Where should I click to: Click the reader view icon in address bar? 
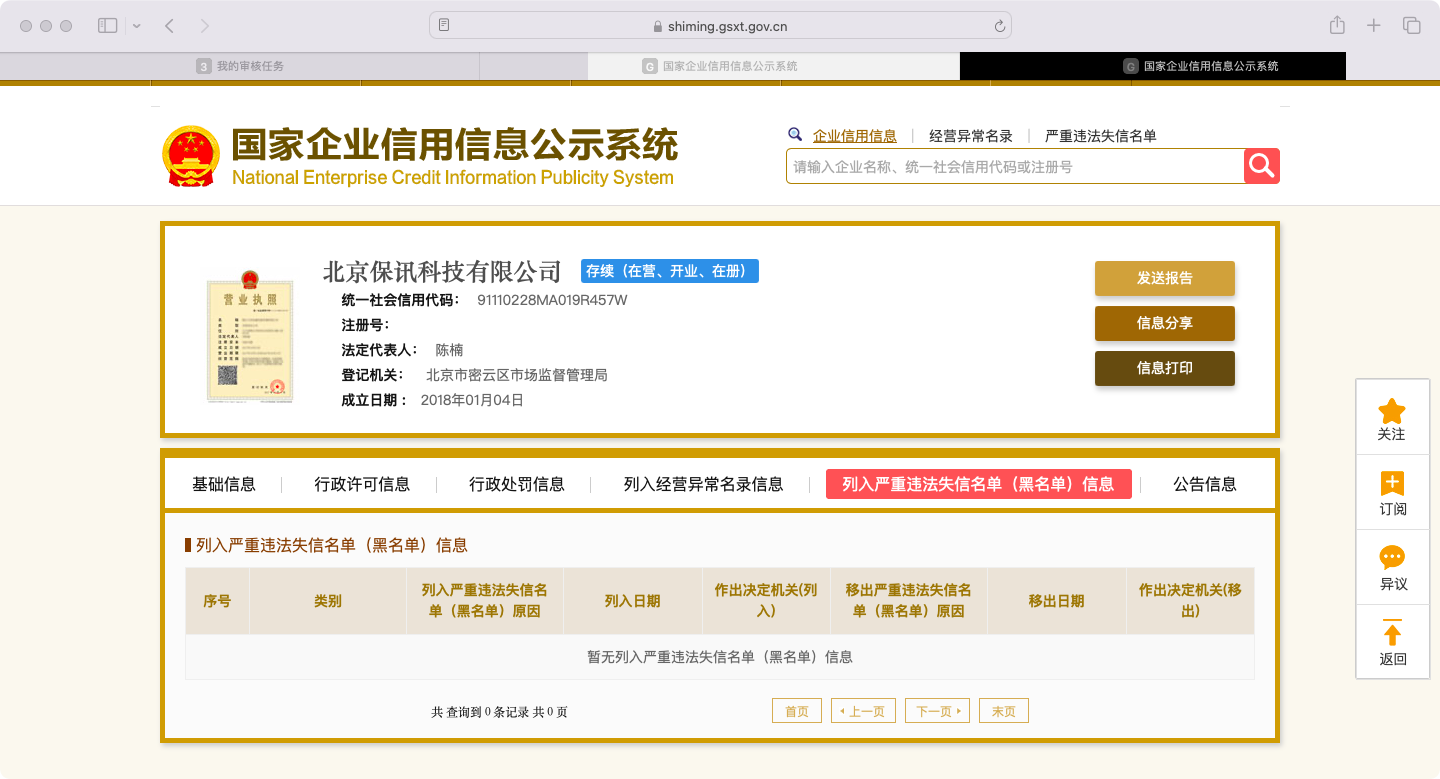click(444, 26)
